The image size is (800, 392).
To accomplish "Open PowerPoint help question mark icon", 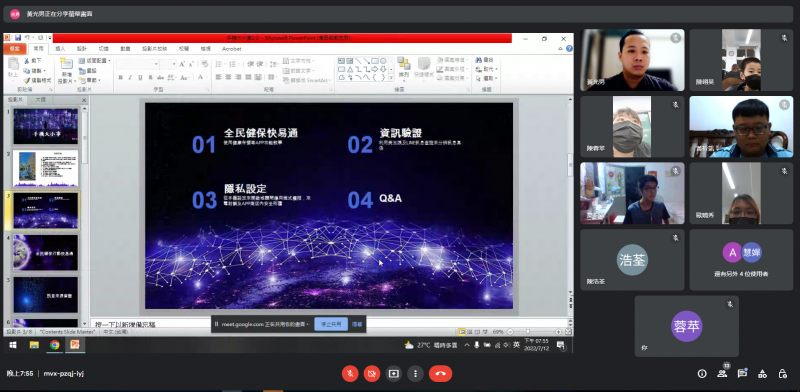I will [569, 48].
